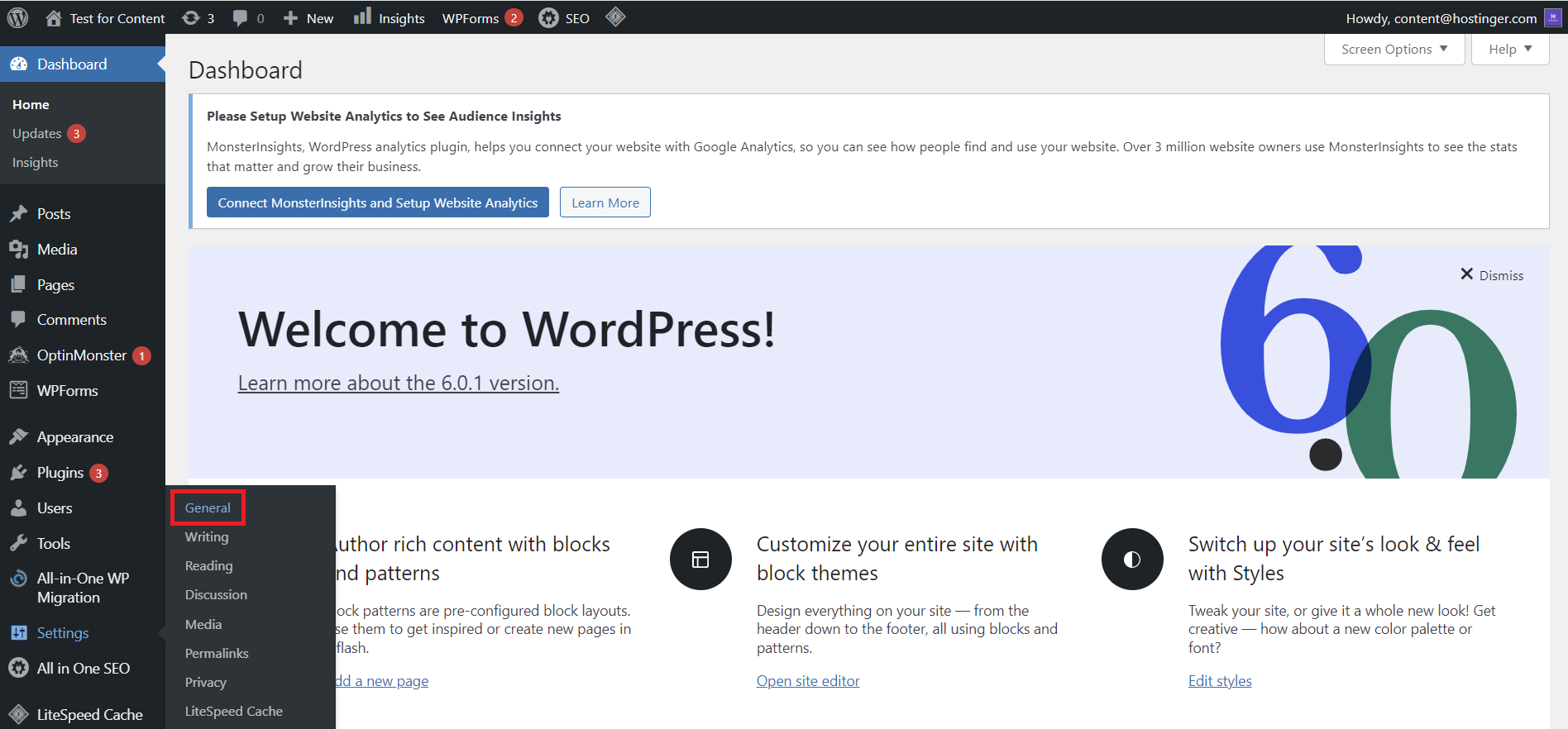Open the Learn more about 6.0.1 version link
1568x729 pixels.
coord(398,384)
